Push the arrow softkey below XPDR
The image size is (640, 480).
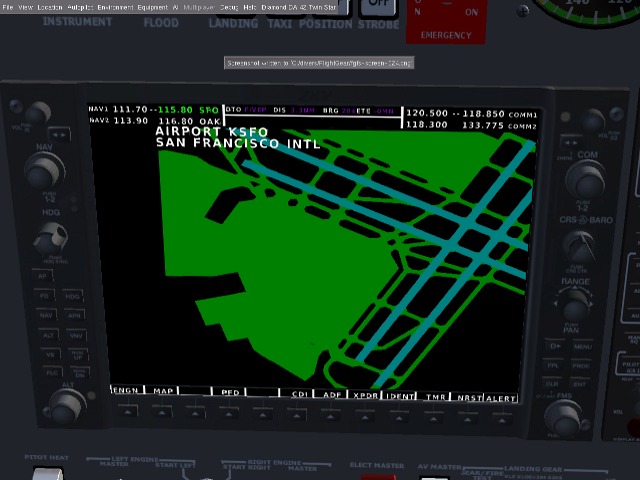click(364, 417)
